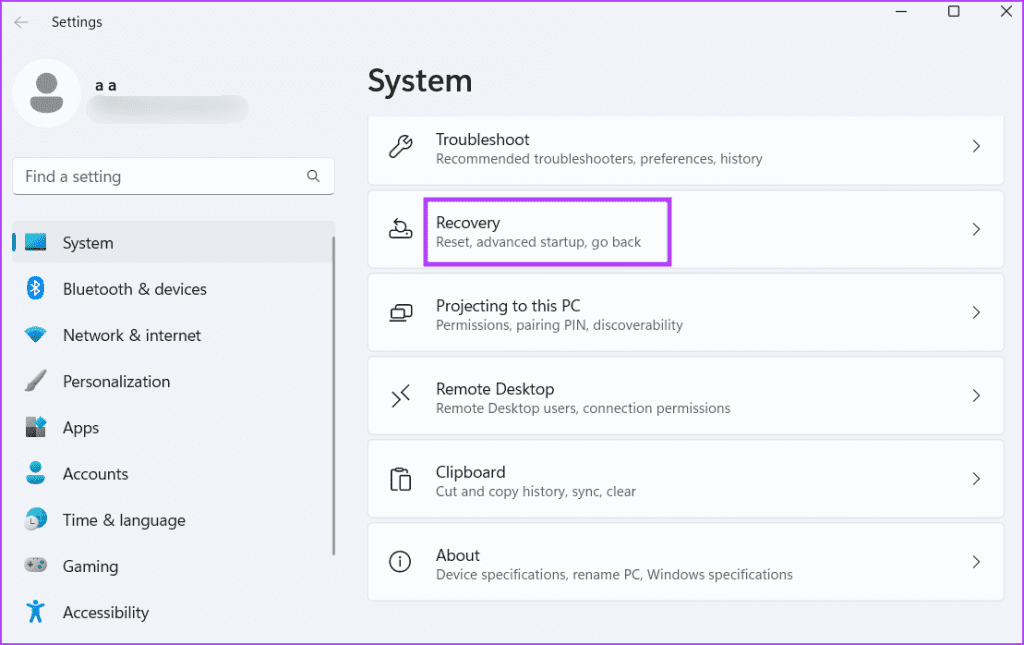Click the Find a setting search box
Image resolution: width=1024 pixels, height=645 pixels.
[x=160, y=177]
